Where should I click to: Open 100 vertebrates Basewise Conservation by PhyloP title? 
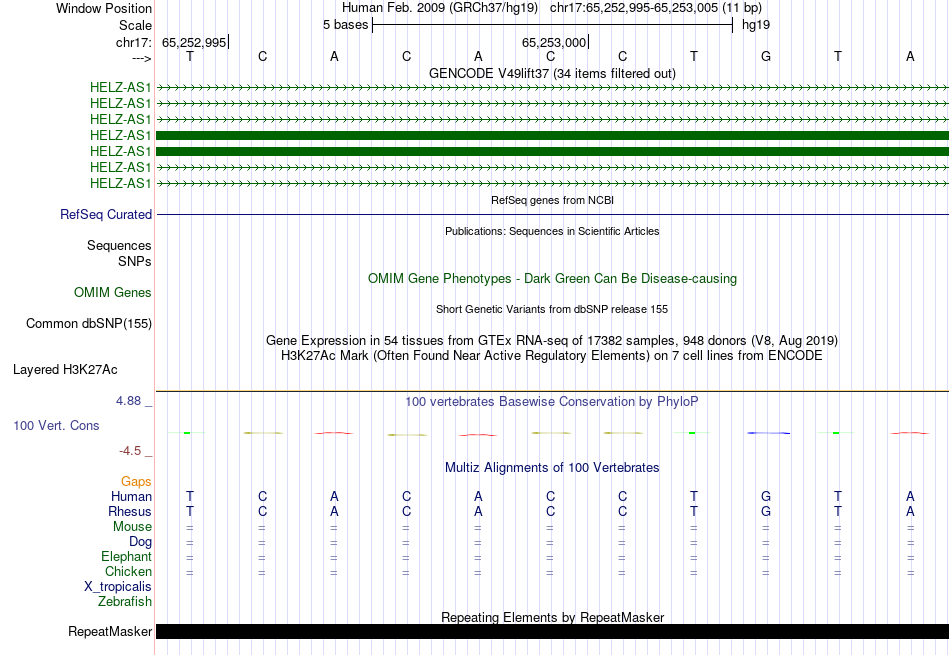coord(552,402)
